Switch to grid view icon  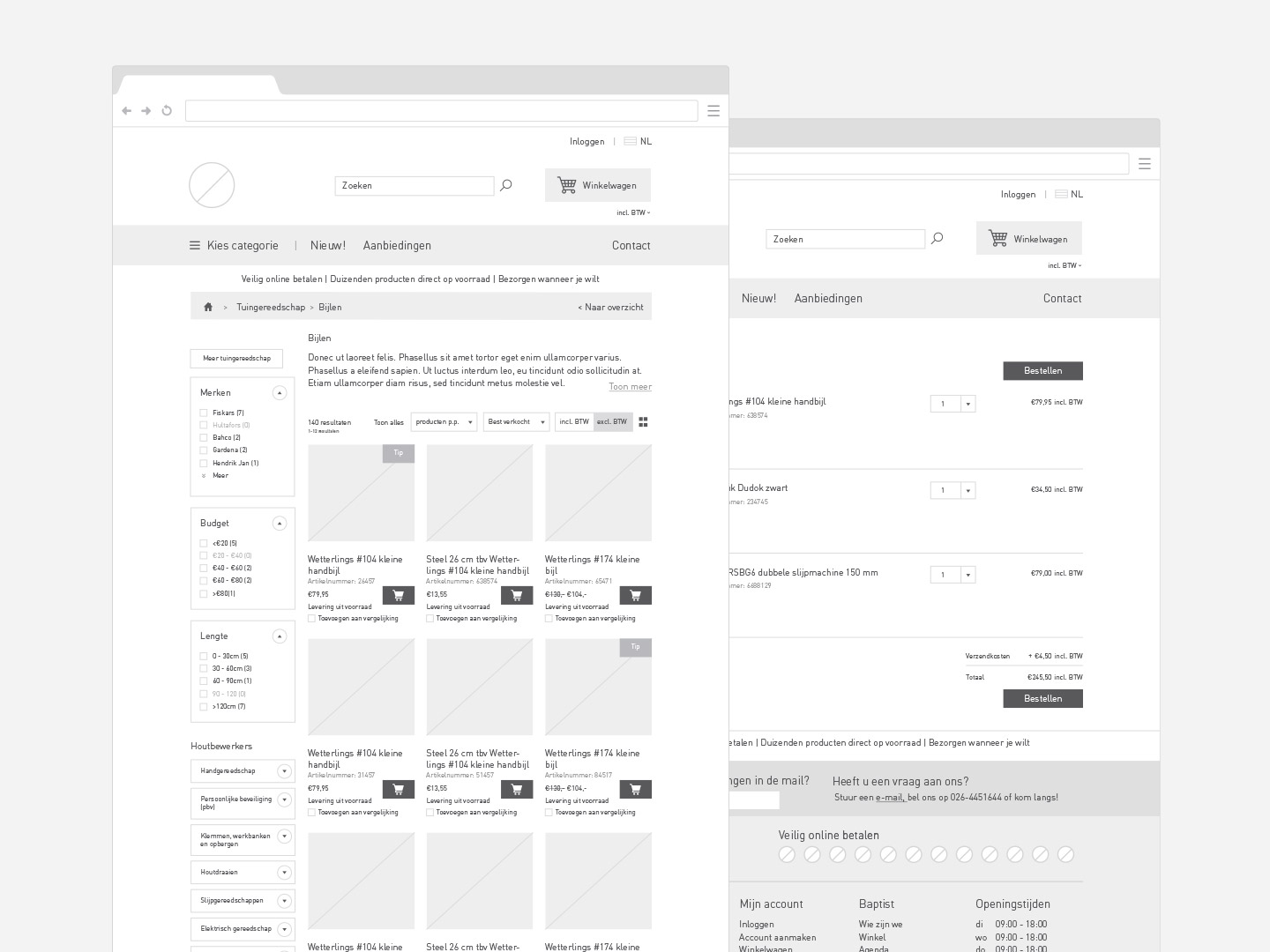tap(643, 422)
